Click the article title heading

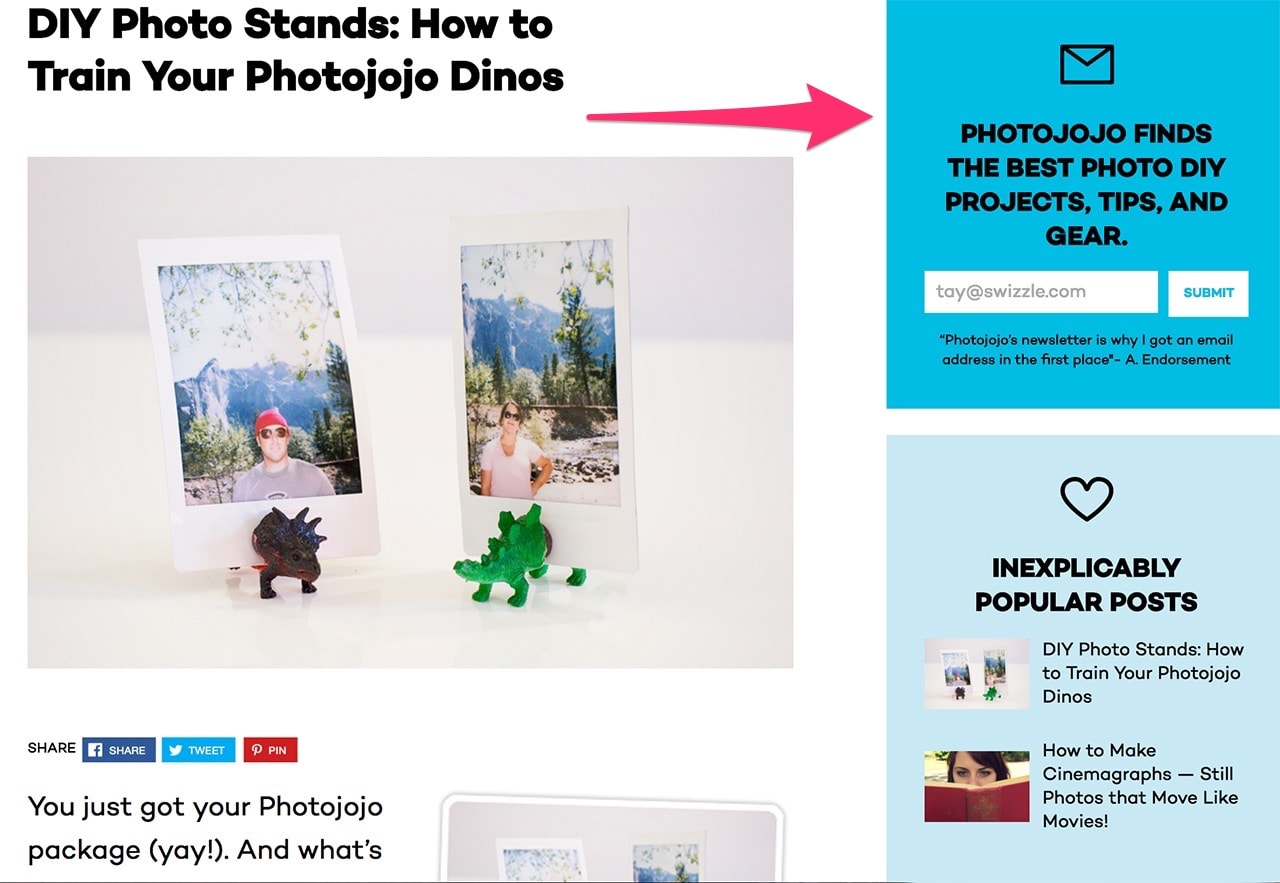pyautogui.click(x=296, y=50)
